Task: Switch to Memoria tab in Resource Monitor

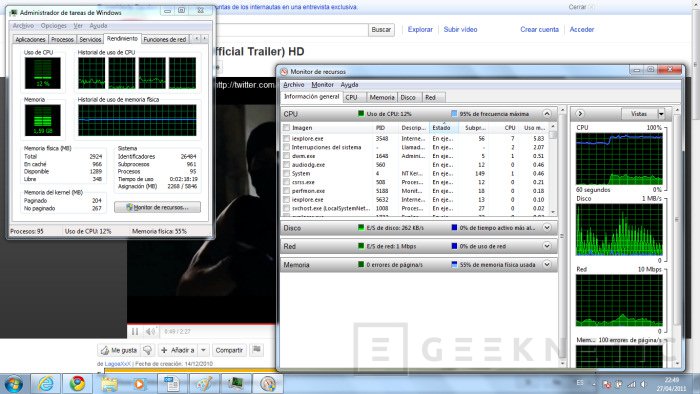Action: point(382,97)
